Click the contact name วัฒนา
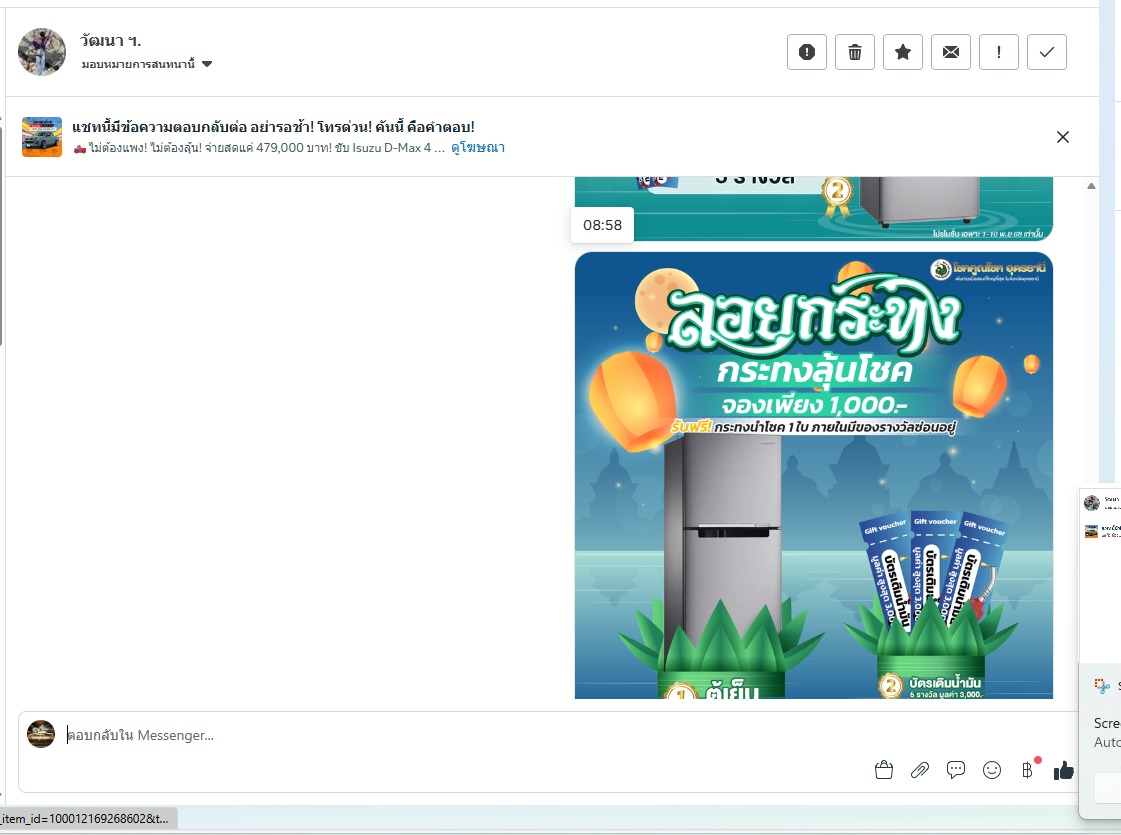The image size is (1121, 835). coord(111,41)
